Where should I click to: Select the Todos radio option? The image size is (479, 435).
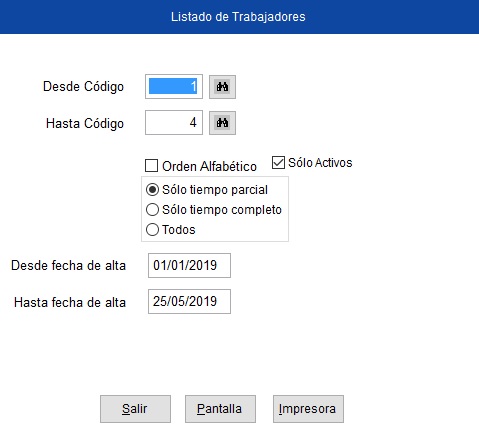click(x=152, y=230)
